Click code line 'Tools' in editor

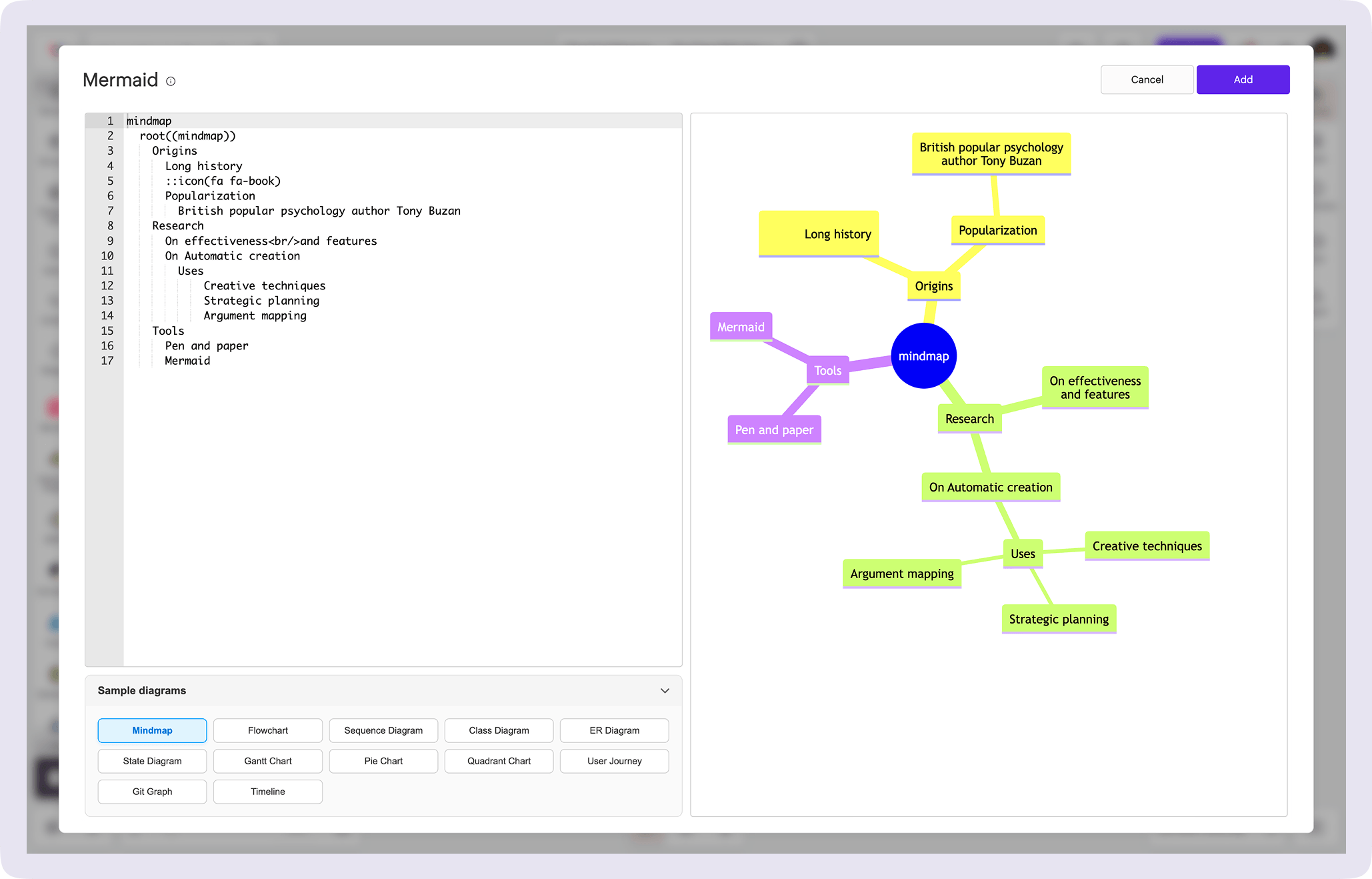(x=168, y=331)
